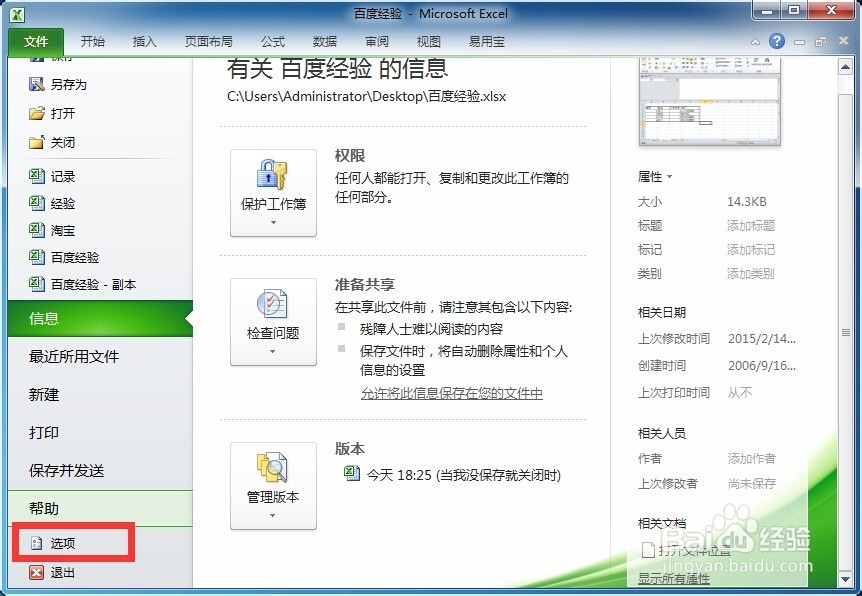Click the scroll up arrow of scrollbar

tap(846, 67)
